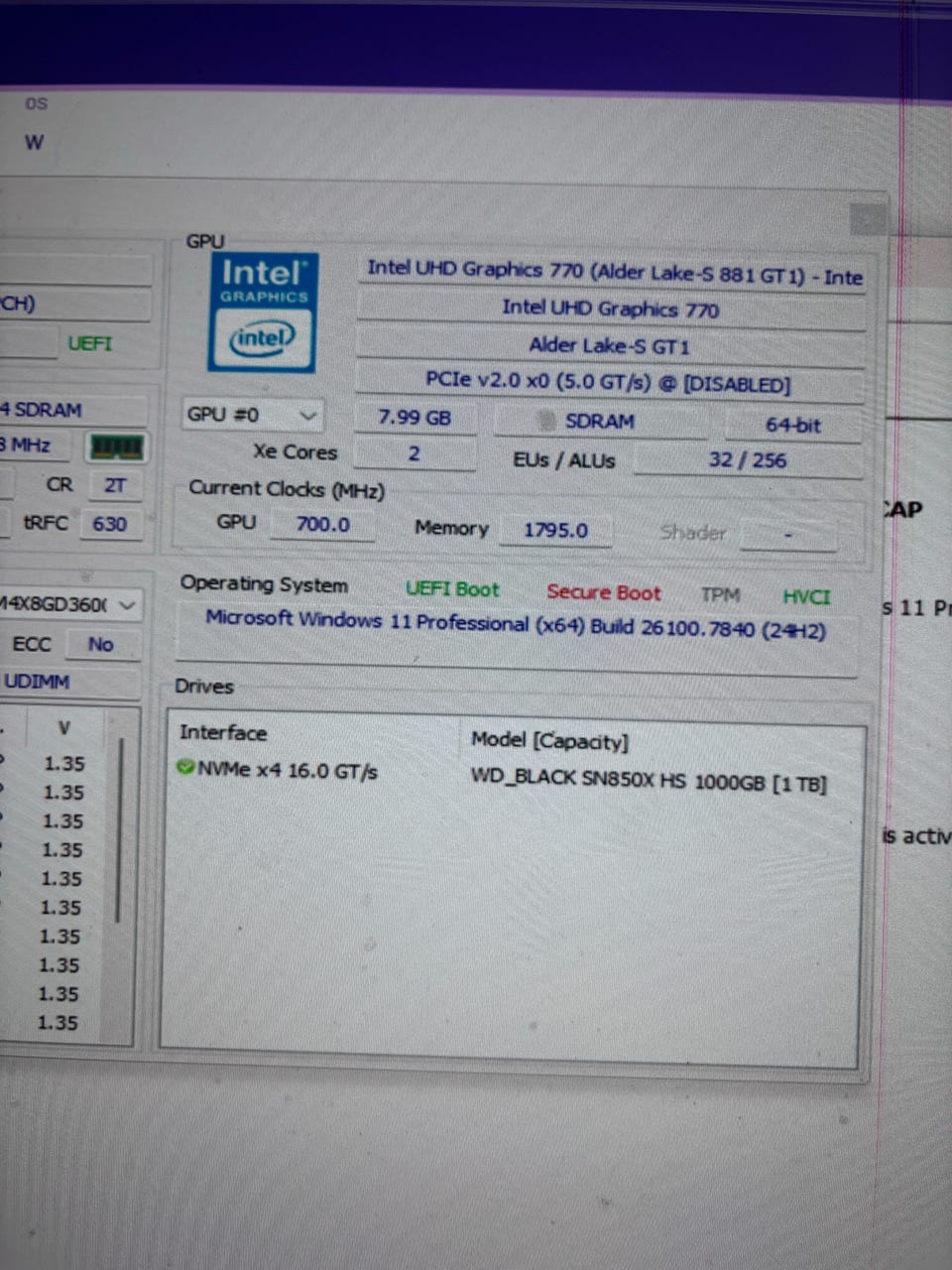Click the SDRAM memory type field
Screen dimensions: 952x1270
point(600,422)
